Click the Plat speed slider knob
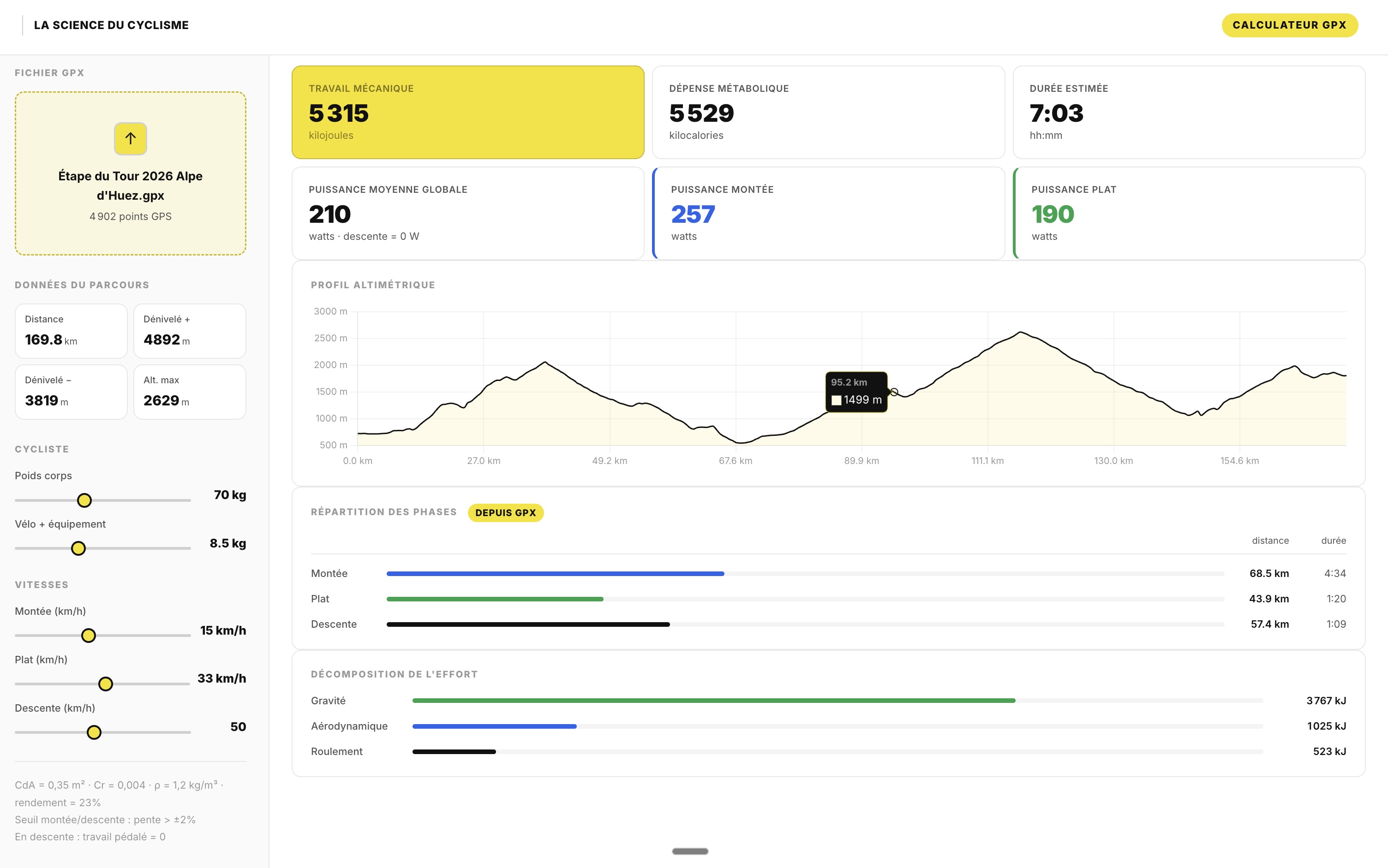The width and height of the screenshot is (1388, 868). point(106,684)
